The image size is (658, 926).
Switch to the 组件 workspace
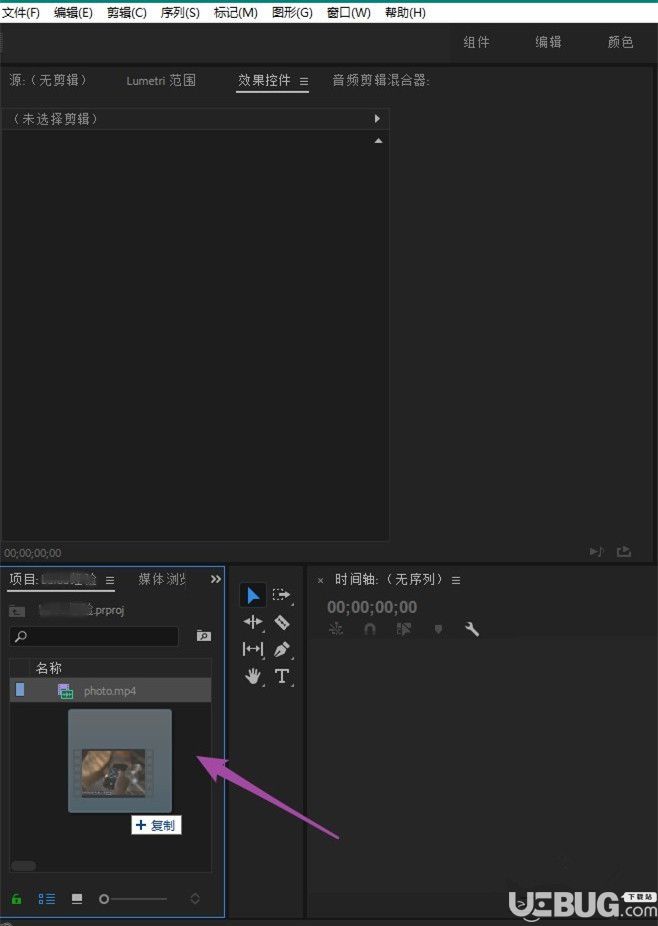pyautogui.click(x=476, y=42)
